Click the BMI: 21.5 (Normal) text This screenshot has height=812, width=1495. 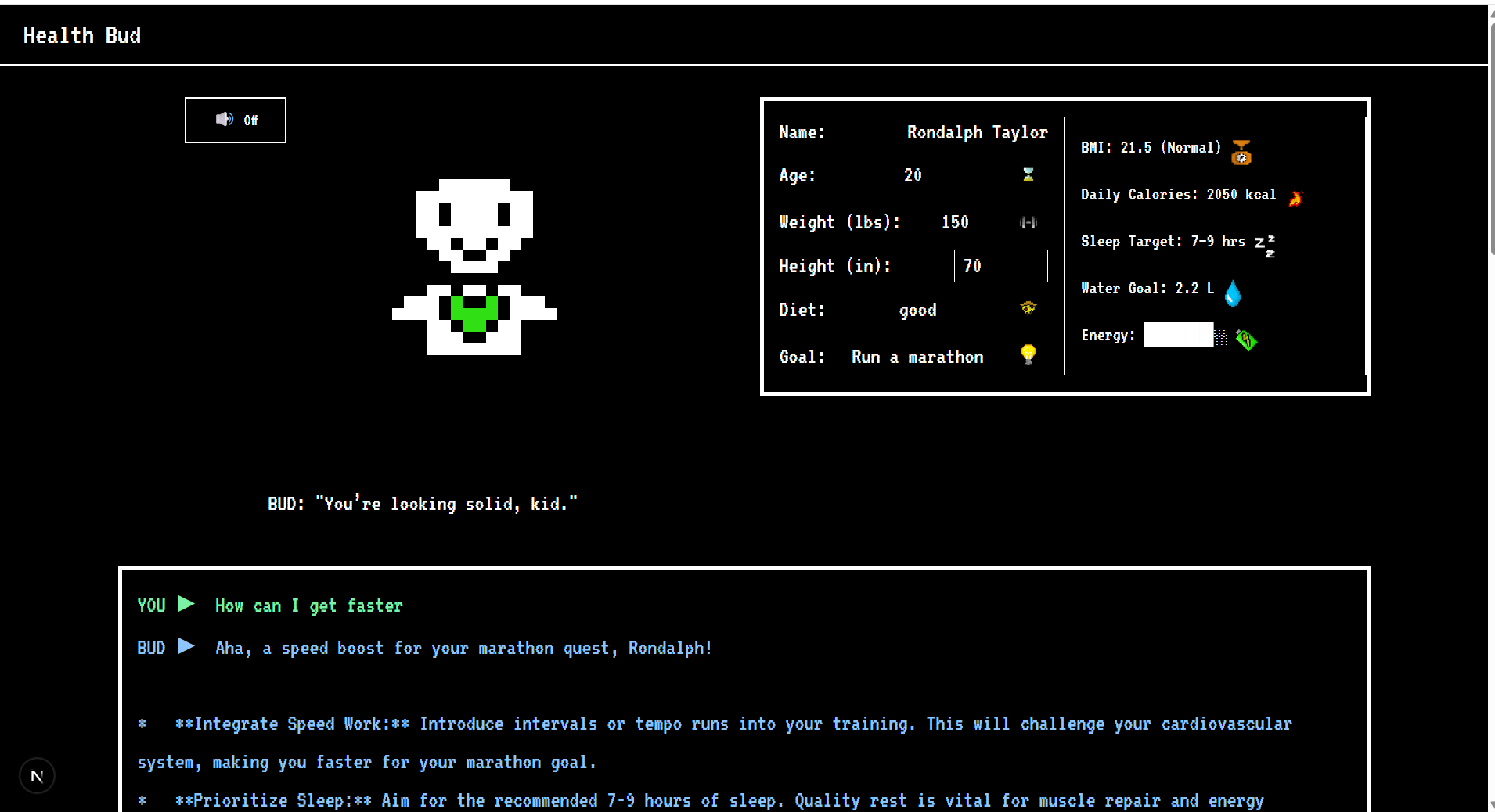pos(1151,148)
